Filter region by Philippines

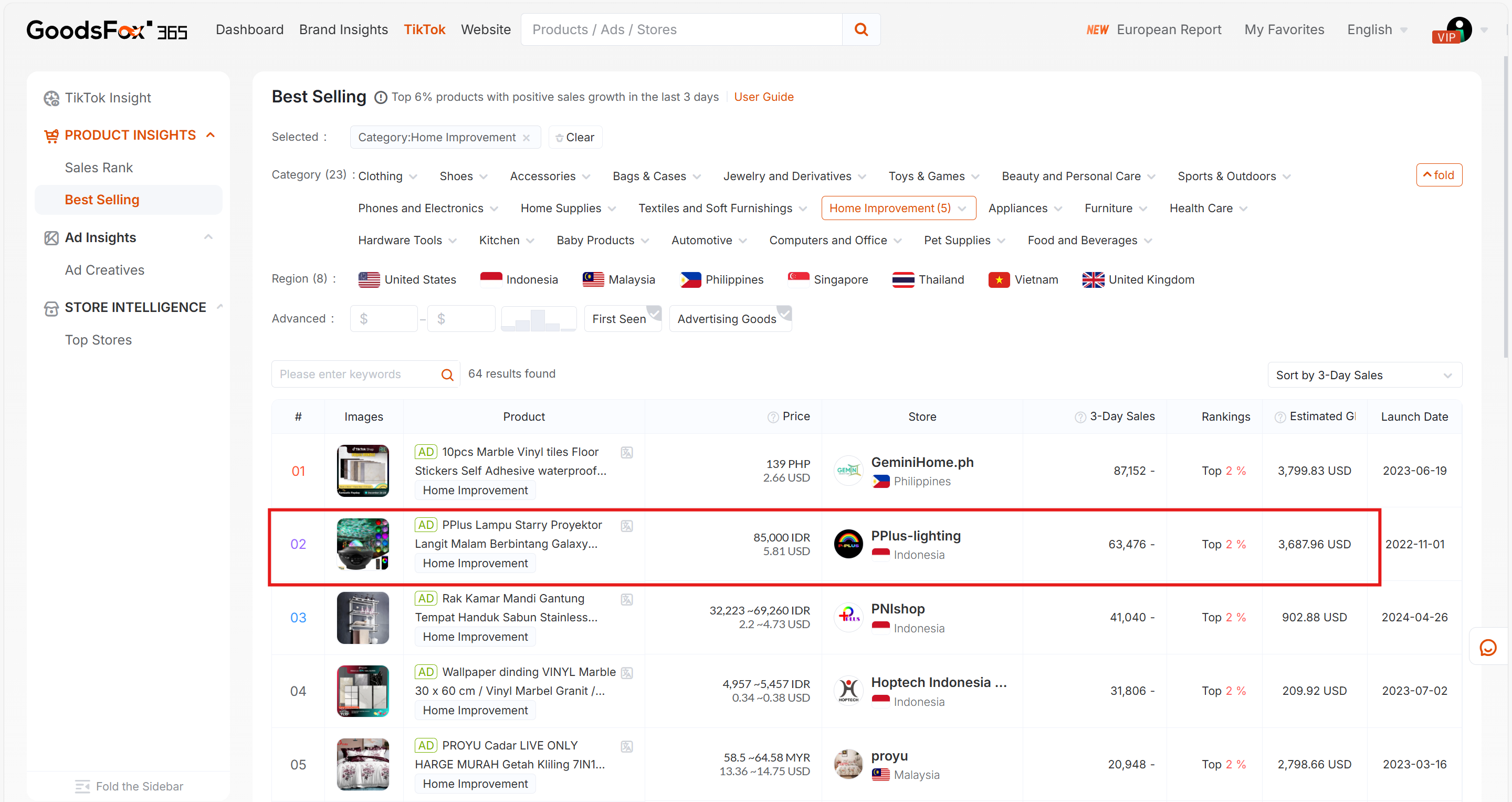click(721, 280)
